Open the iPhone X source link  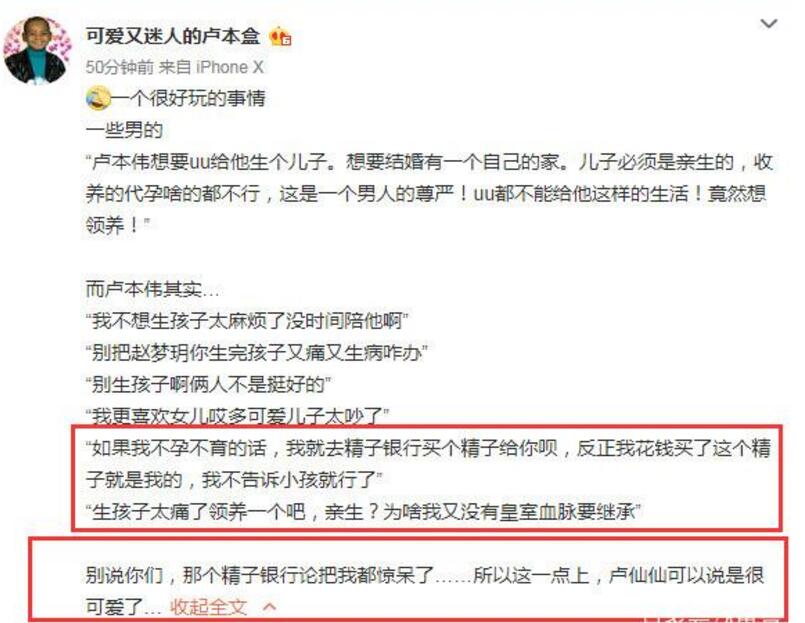(229, 67)
